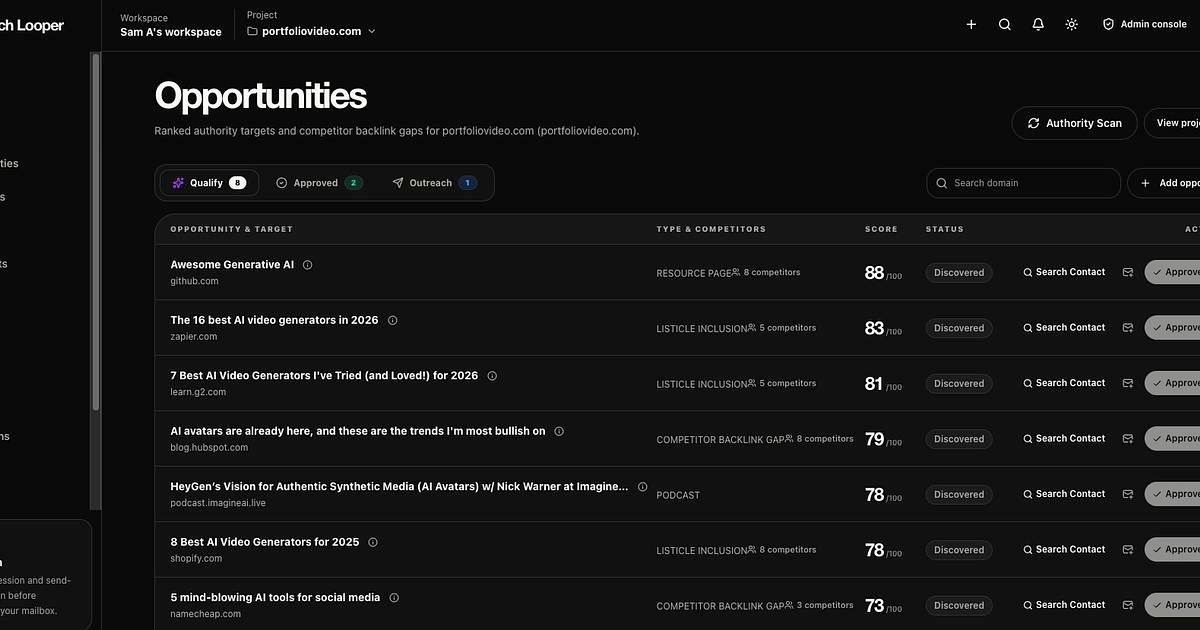Select Sam A's workspace label

pos(171,32)
